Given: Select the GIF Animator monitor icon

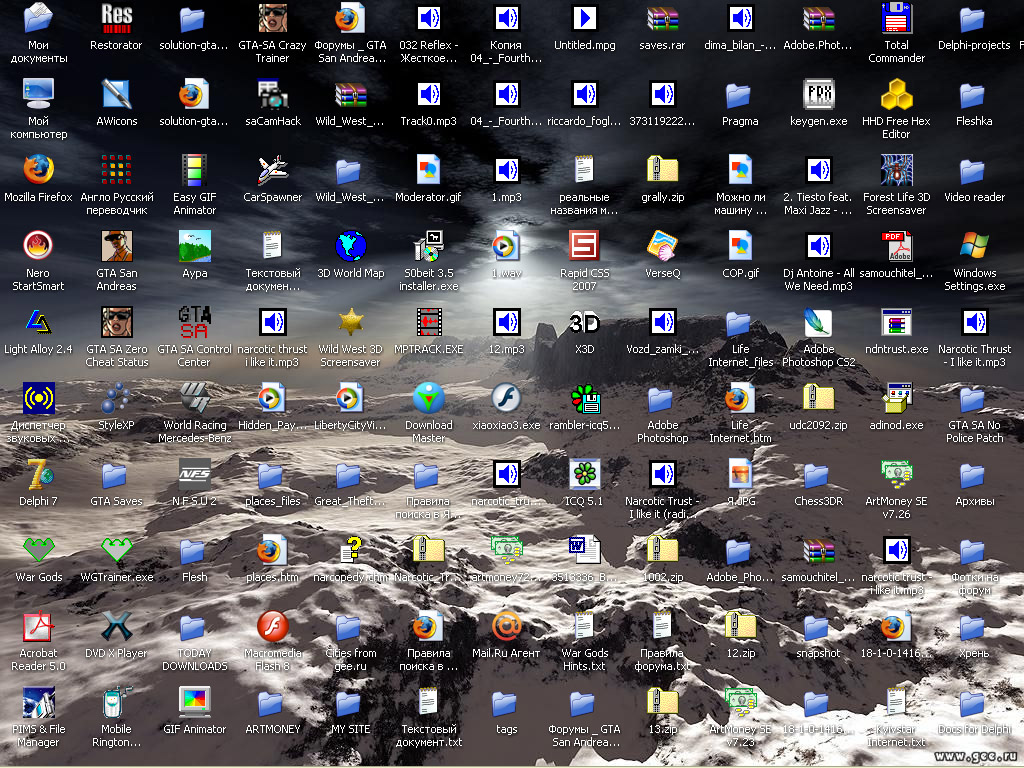Looking at the screenshot, I should click(194, 702).
